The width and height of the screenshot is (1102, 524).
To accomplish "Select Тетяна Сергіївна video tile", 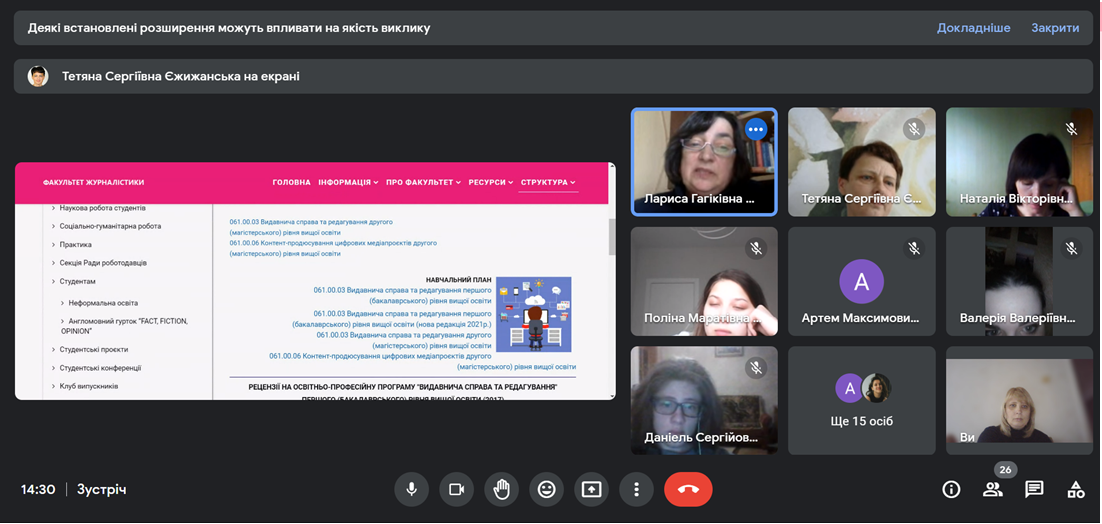I will (862, 162).
